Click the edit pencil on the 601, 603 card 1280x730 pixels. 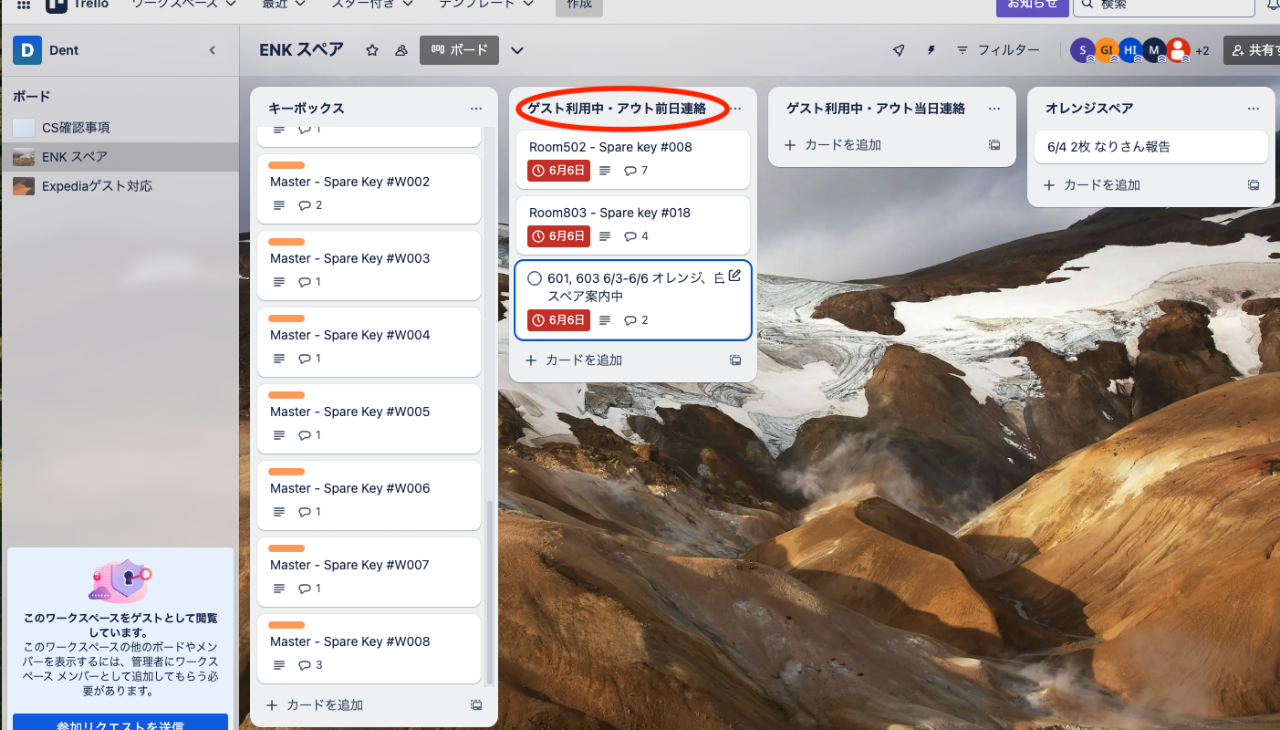coord(735,276)
